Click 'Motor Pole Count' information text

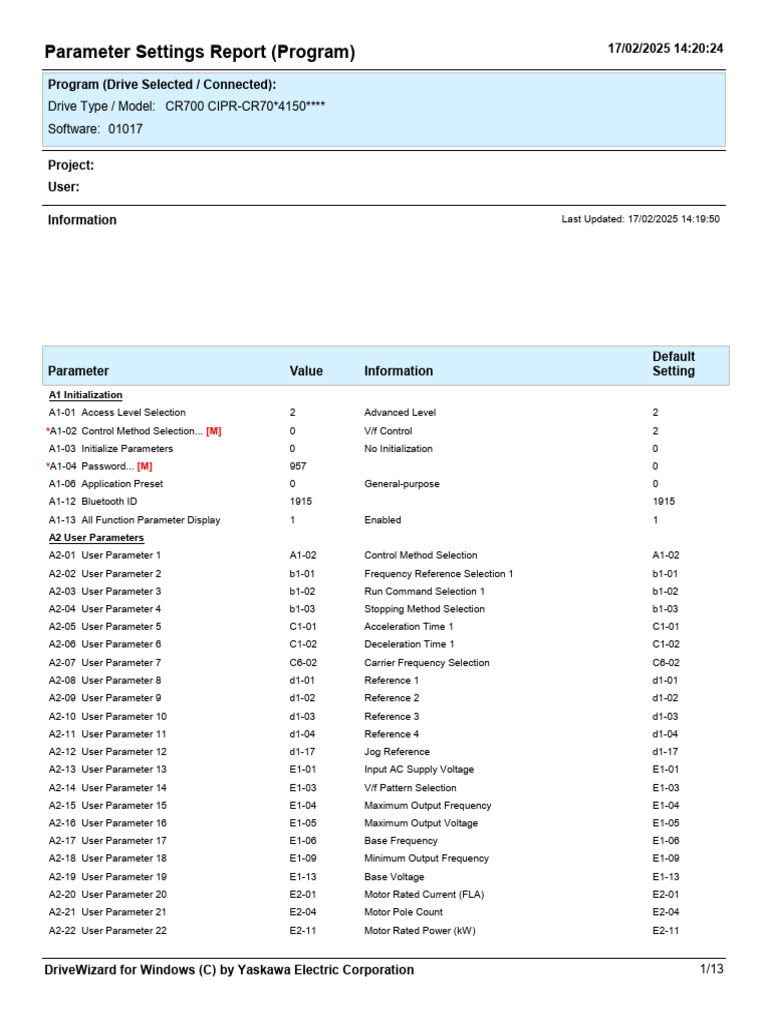(404, 912)
